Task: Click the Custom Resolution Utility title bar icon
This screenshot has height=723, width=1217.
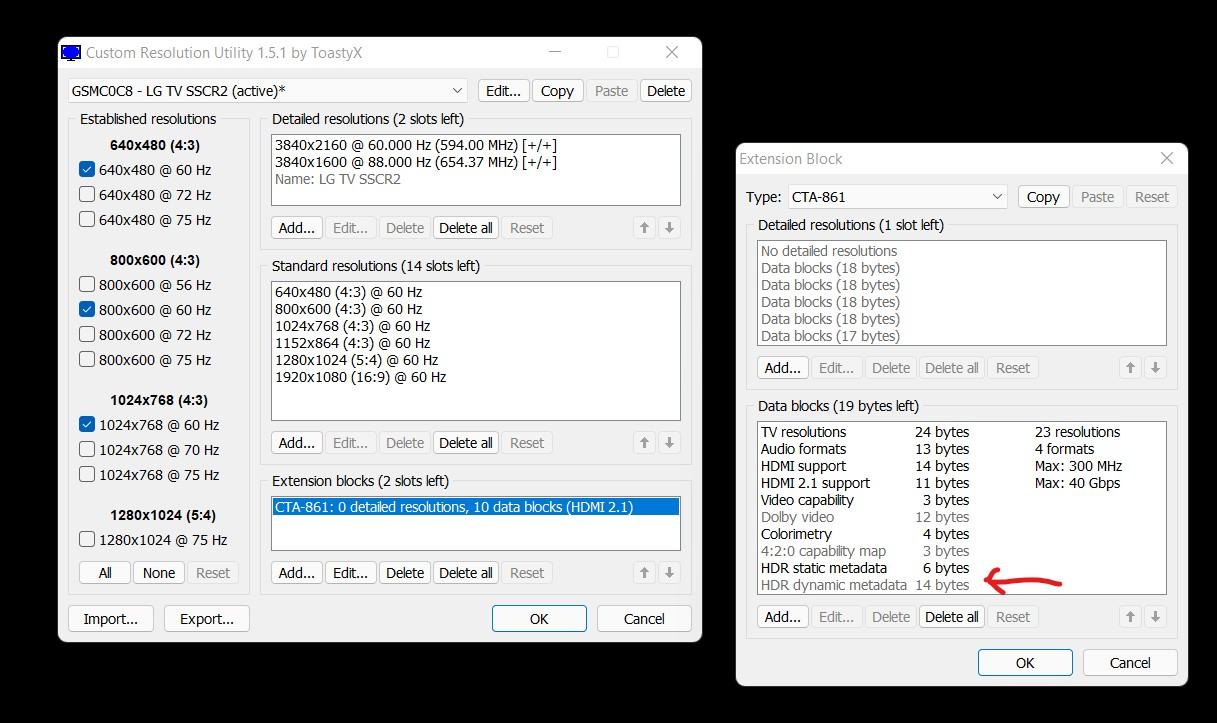Action: 71,53
